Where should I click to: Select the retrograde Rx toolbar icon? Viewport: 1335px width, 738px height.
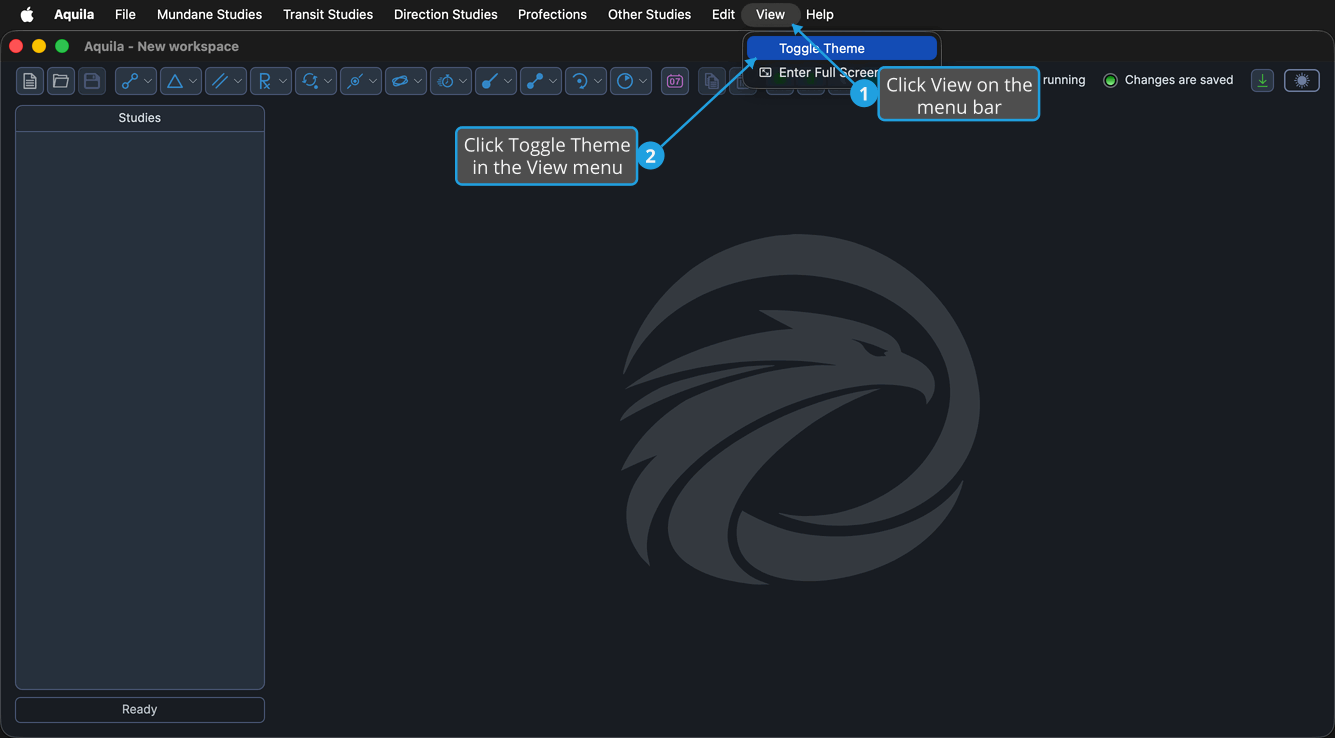point(264,81)
